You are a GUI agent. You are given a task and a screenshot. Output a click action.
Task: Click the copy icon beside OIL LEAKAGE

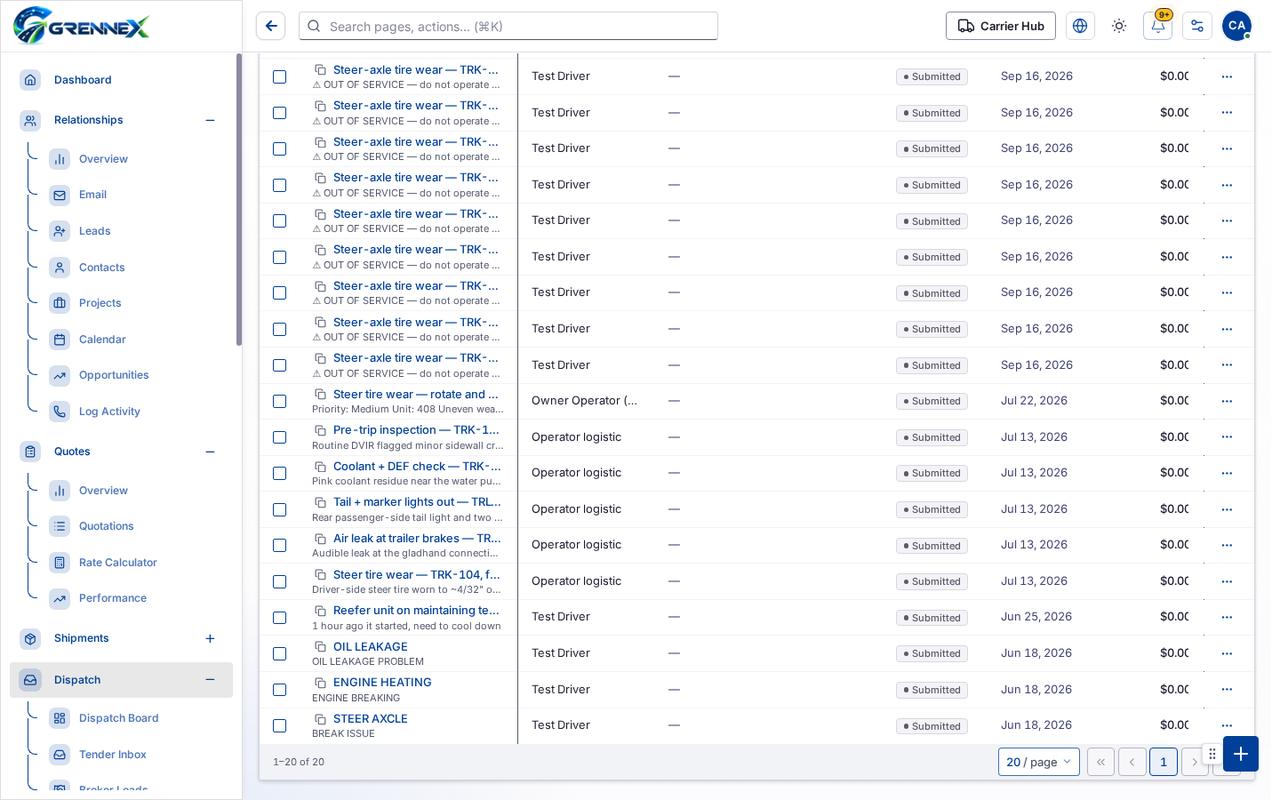(x=320, y=647)
